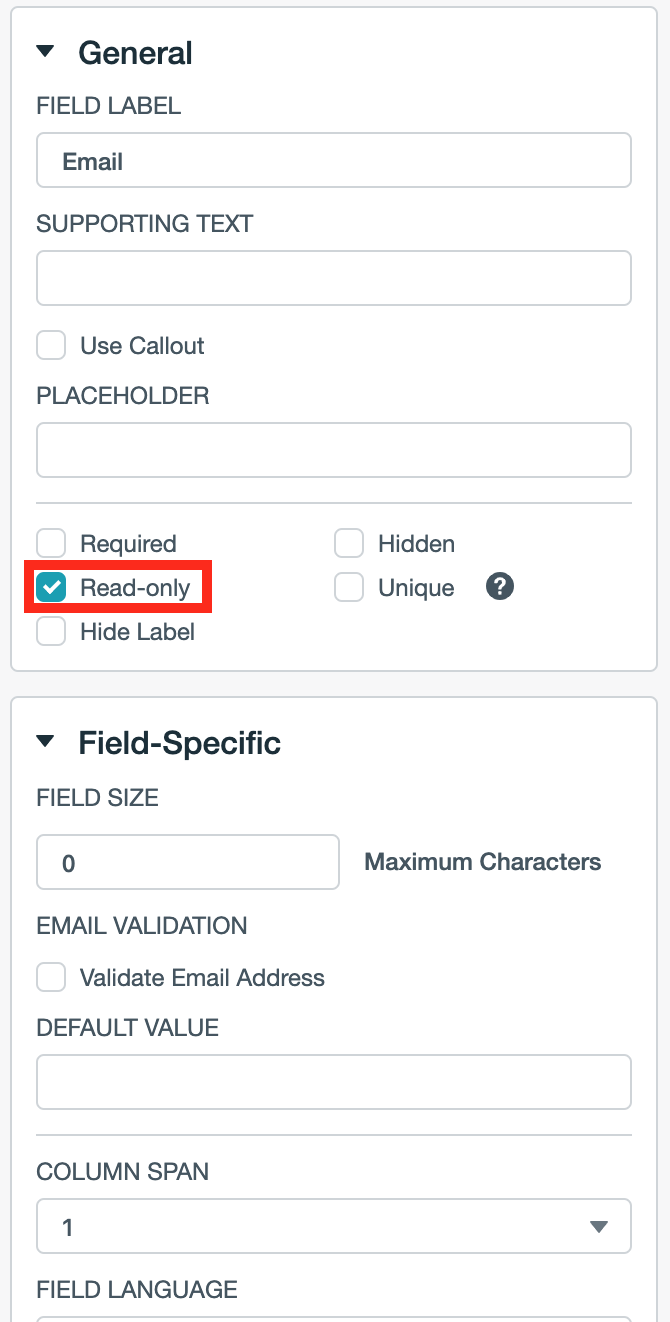The height and width of the screenshot is (1322, 670).
Task: Enable Hide Label
Action: [x=51, y=632]
